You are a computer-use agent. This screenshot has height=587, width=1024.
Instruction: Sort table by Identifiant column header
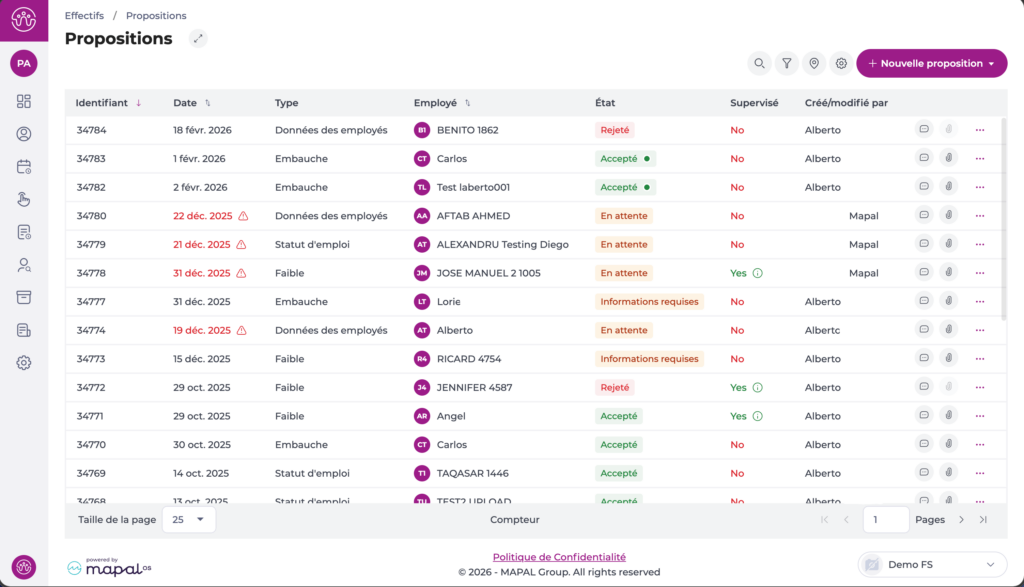click(102, 103)
